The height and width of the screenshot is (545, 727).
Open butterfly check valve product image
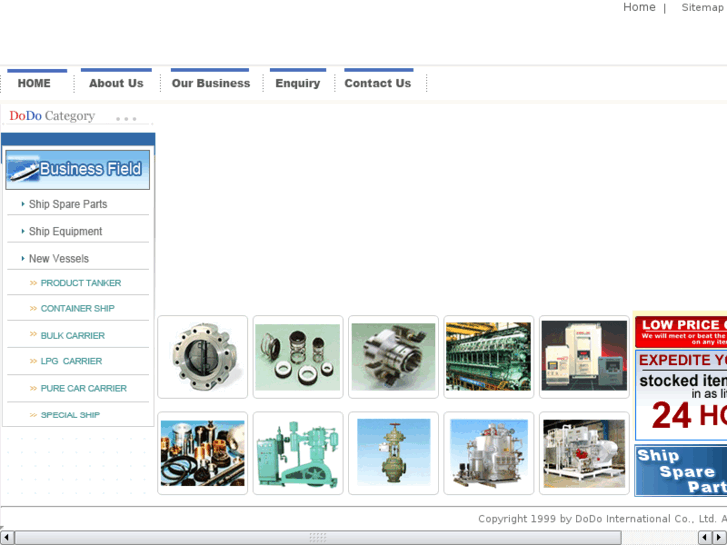[x=203, y=357]
